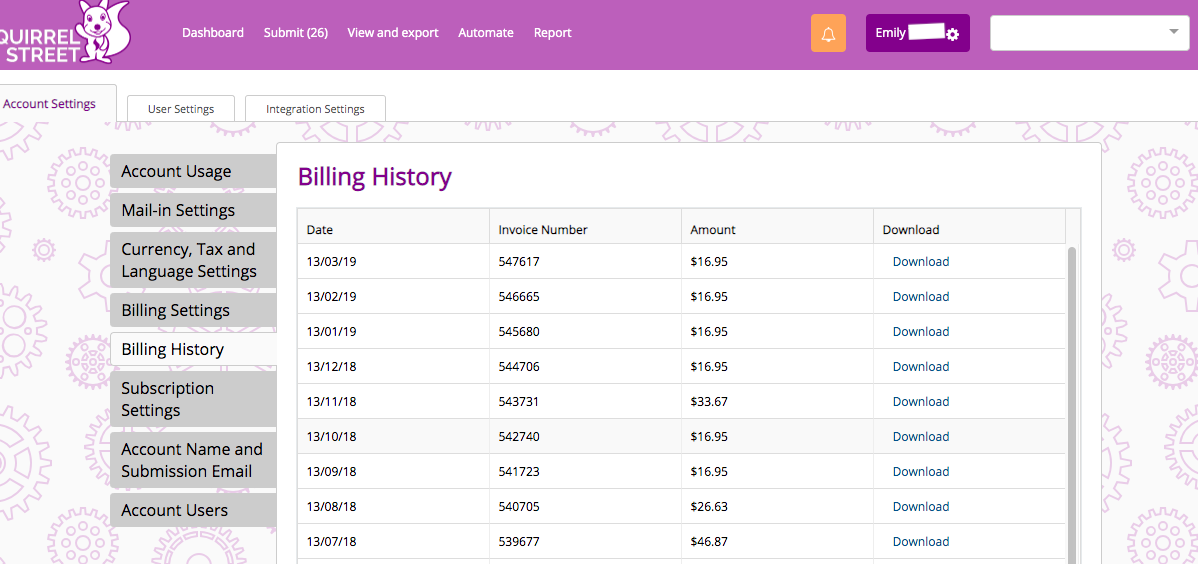This screenshot has height=564, width=1198.
Task: Open Subscription Settings section
Action: click(x=193, y=399)
